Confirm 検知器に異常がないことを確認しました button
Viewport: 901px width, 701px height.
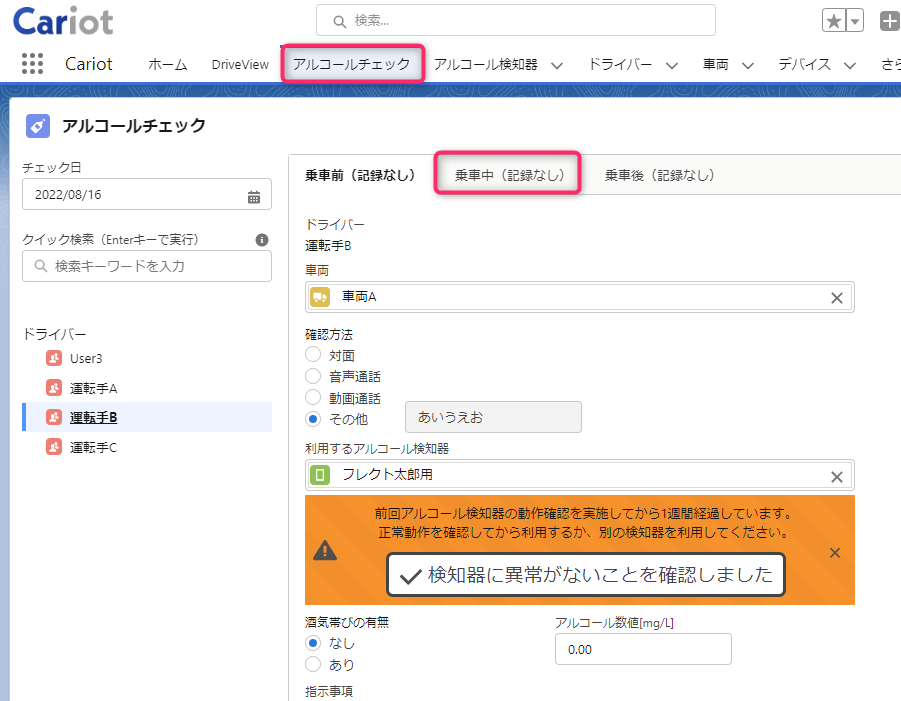coord(586,575)
